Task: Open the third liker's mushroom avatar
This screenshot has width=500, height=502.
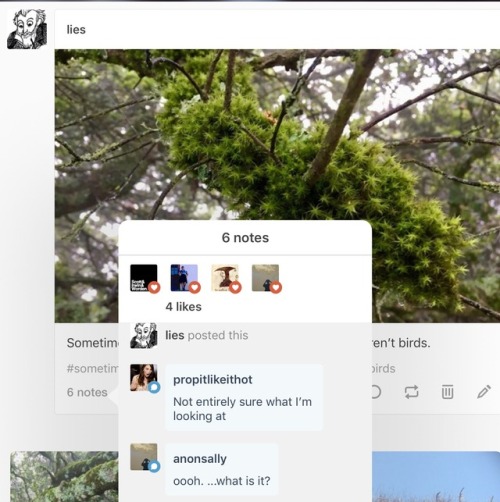Action: [225, 278]
